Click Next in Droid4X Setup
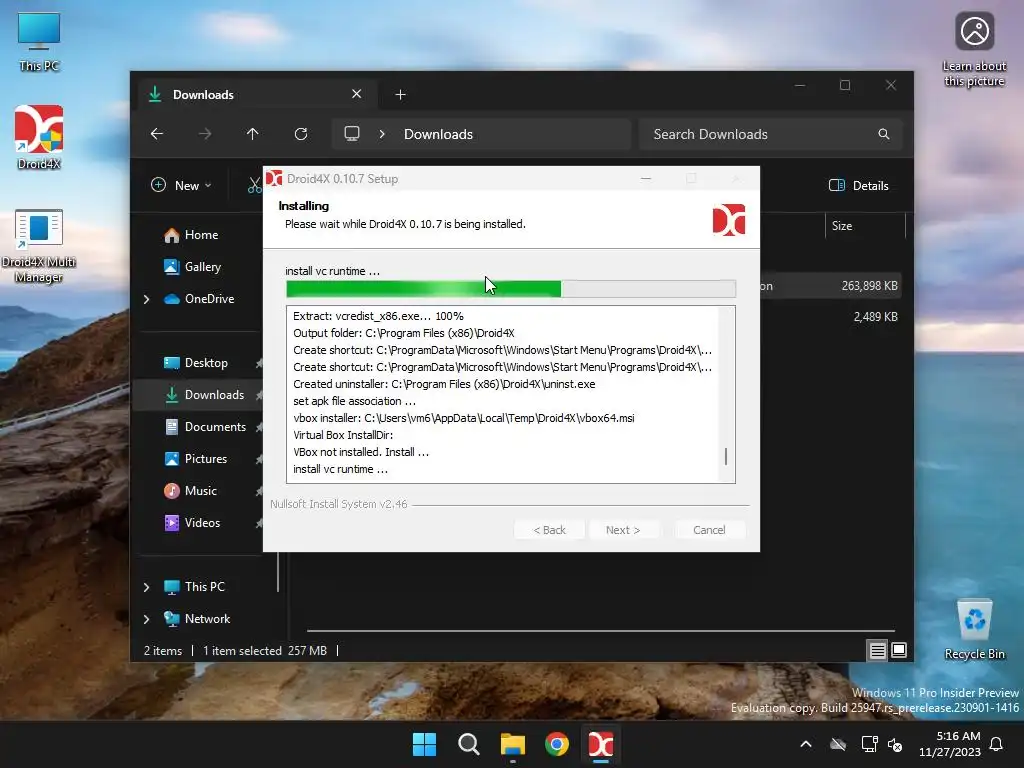This screenshot has width=1024, height=768. tap(623, 530)
